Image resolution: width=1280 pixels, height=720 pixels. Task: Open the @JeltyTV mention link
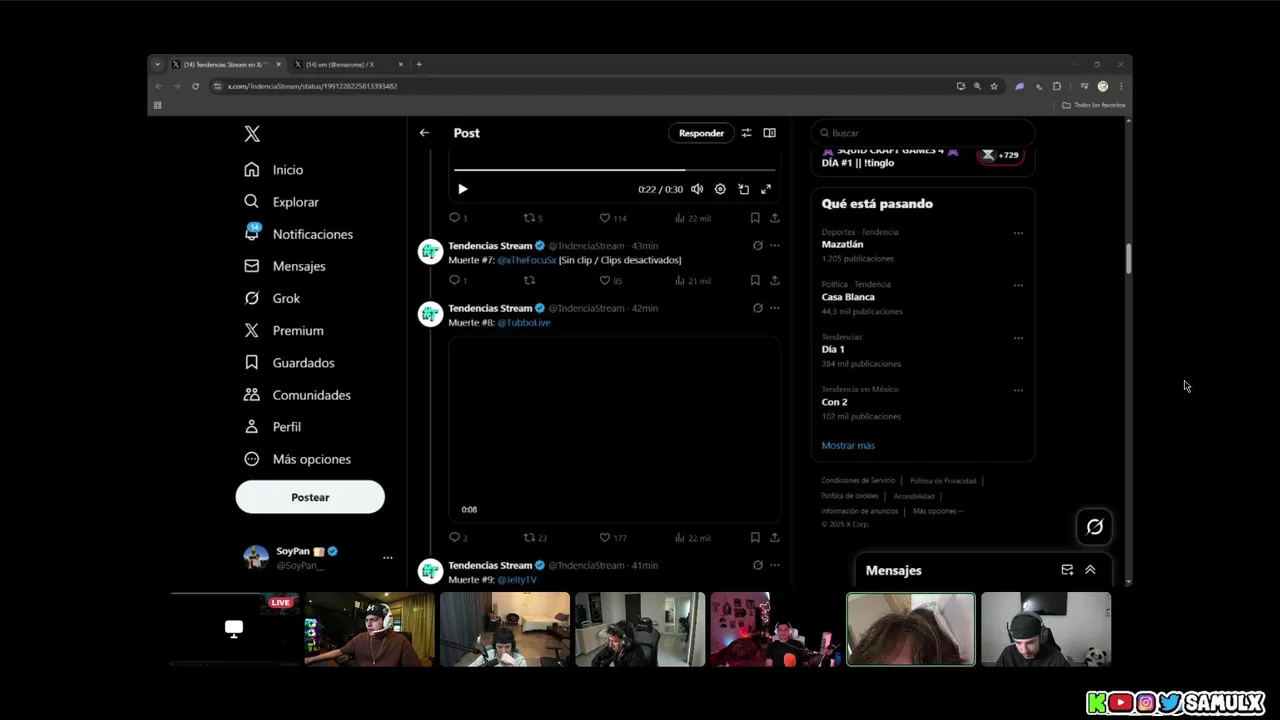[x=516, y=580]
